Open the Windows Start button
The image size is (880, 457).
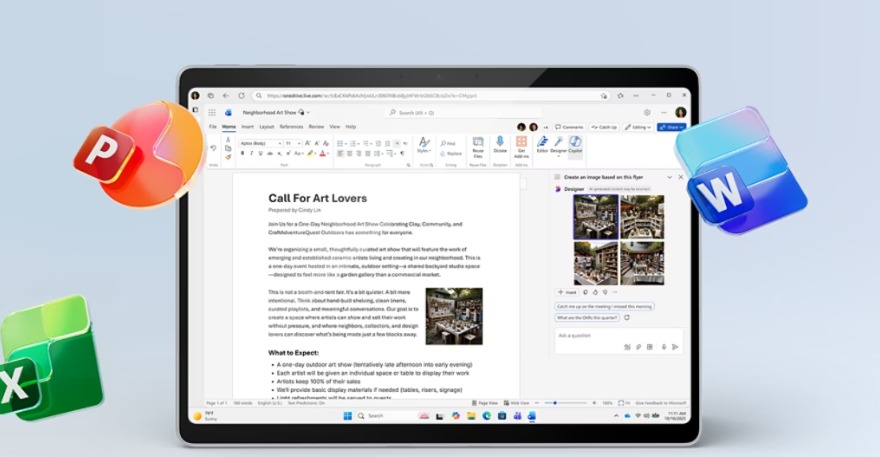coord(347,416)
